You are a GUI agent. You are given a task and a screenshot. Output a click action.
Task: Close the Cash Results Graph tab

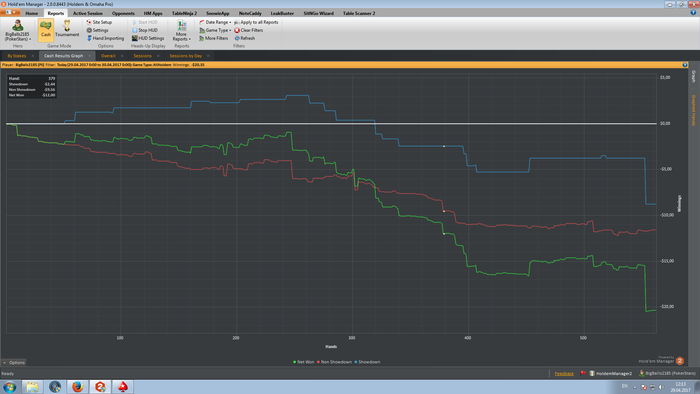tap(90, 56)
